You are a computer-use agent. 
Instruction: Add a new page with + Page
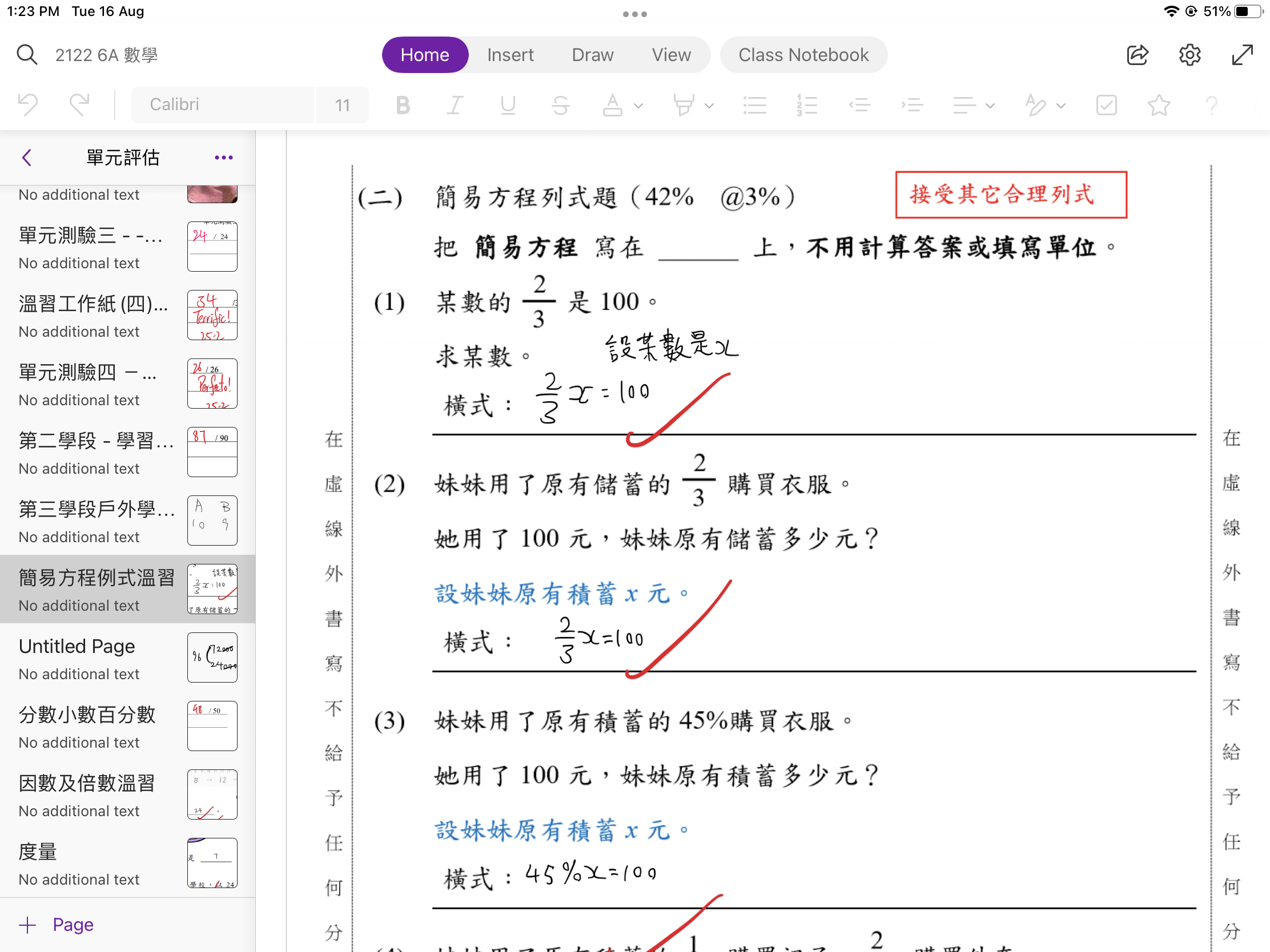(x=57, y=925)
